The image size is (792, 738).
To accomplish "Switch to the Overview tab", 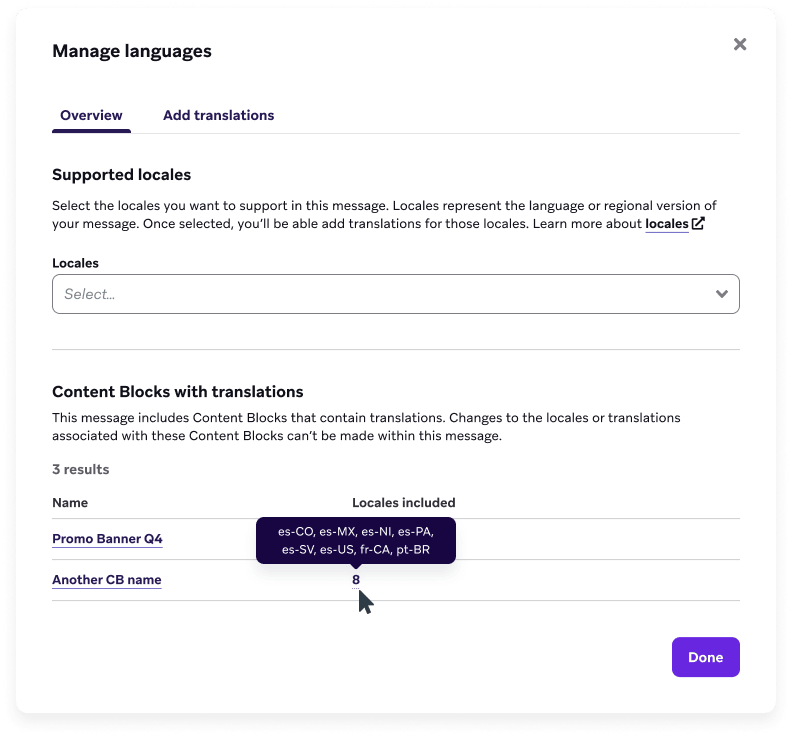I will pos(91,115).
